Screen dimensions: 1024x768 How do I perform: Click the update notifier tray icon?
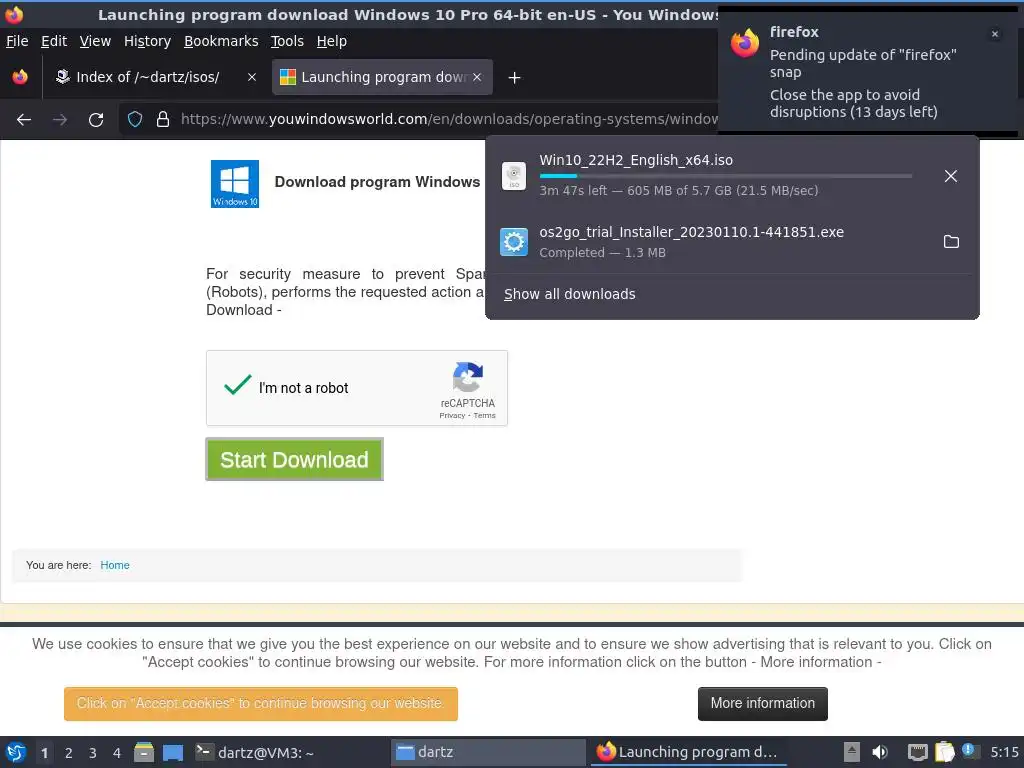pyautogui.click(x=968, y=751)
